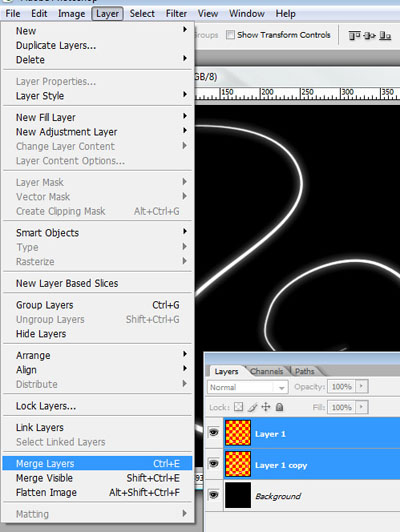Image resolution: width=400 pixels, height=532 pixels.
Task: Toggle Show Transform Controls checkbox
Action: tap(230, 35)
